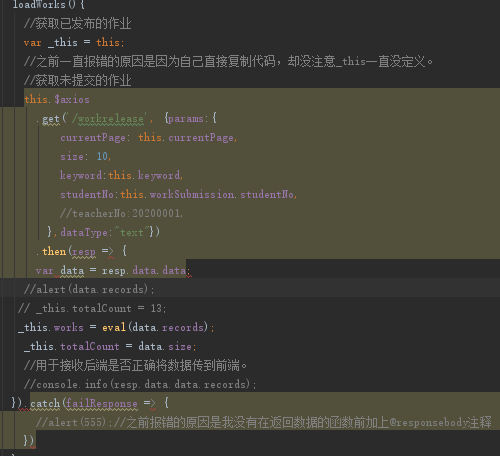The height and width of the screenshot is (456, 500).
Task: Click '//console.info(resp.data.data.records);' comment
Action: point(140,384)
